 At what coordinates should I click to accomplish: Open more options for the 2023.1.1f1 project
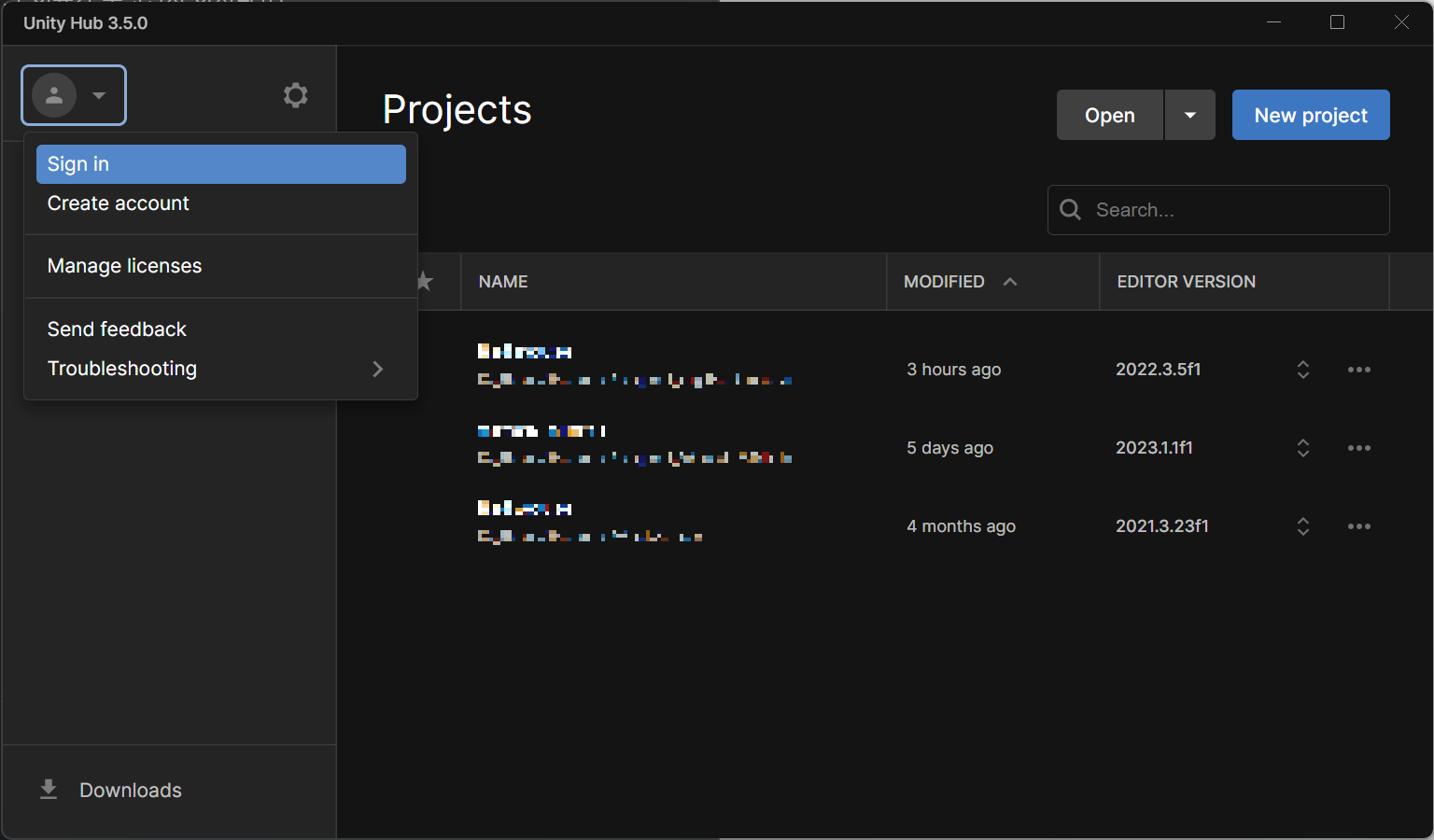click(1359, 448)
